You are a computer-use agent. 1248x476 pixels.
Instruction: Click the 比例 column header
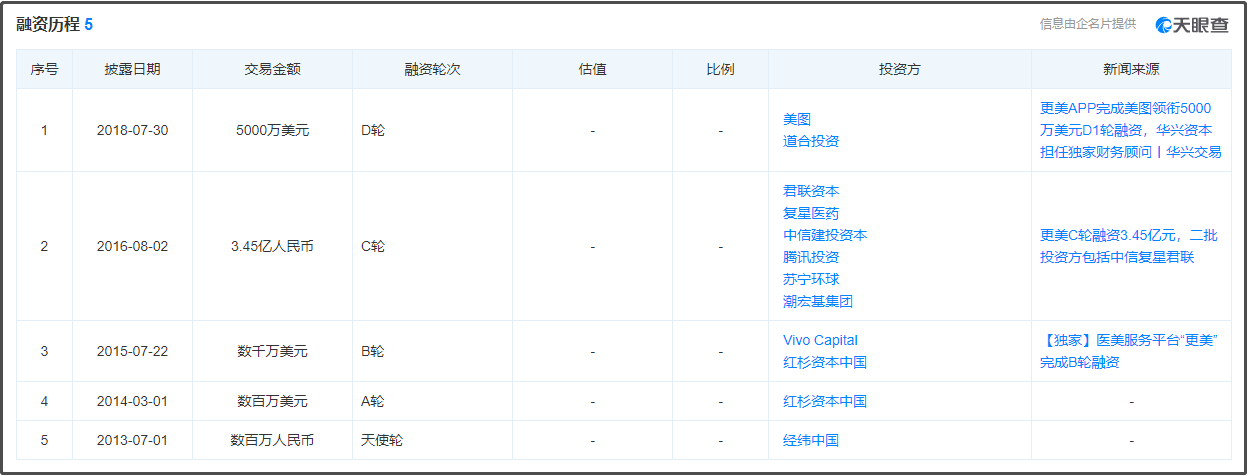[720, 70]
